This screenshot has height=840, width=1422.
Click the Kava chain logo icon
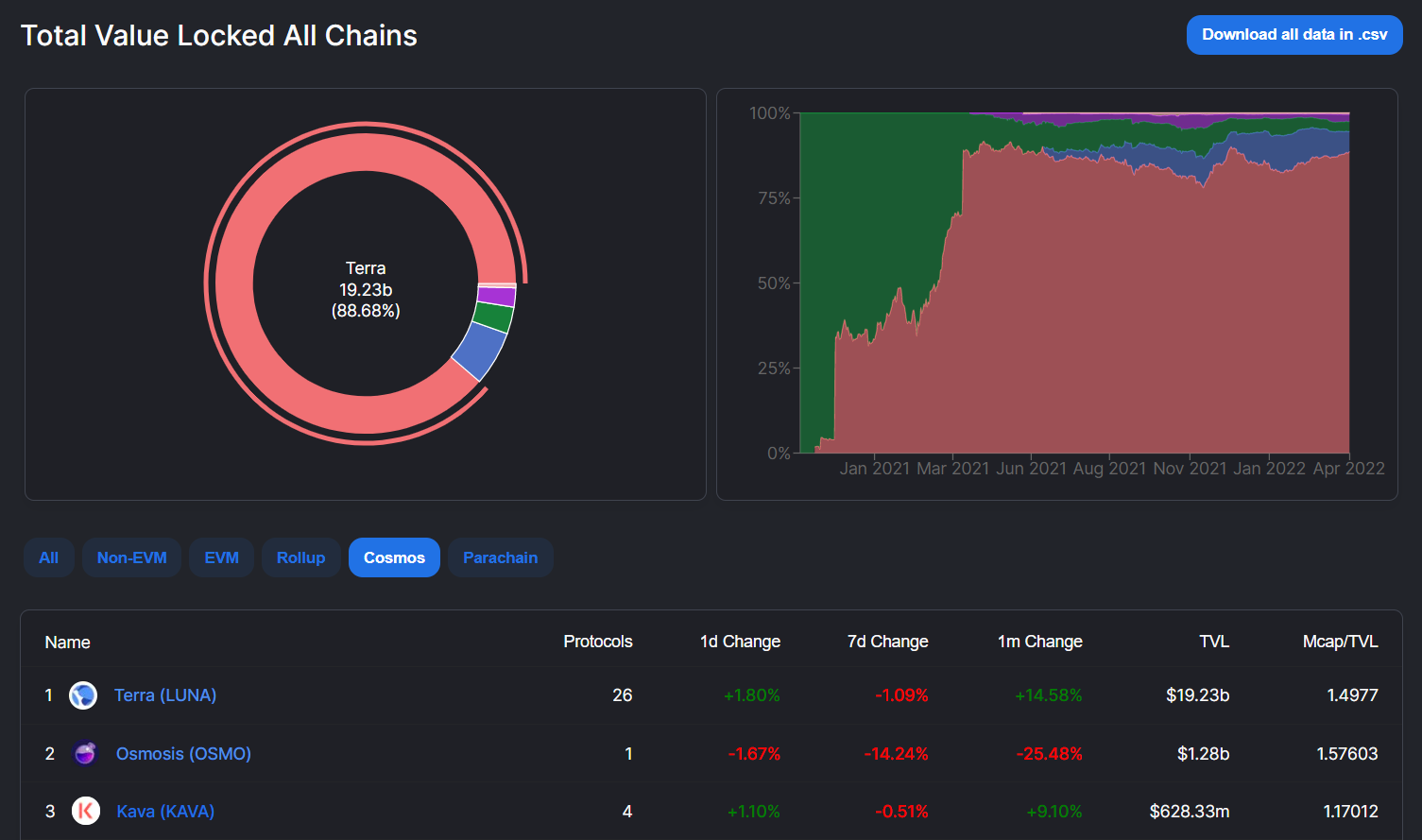[x=86, y=811]
